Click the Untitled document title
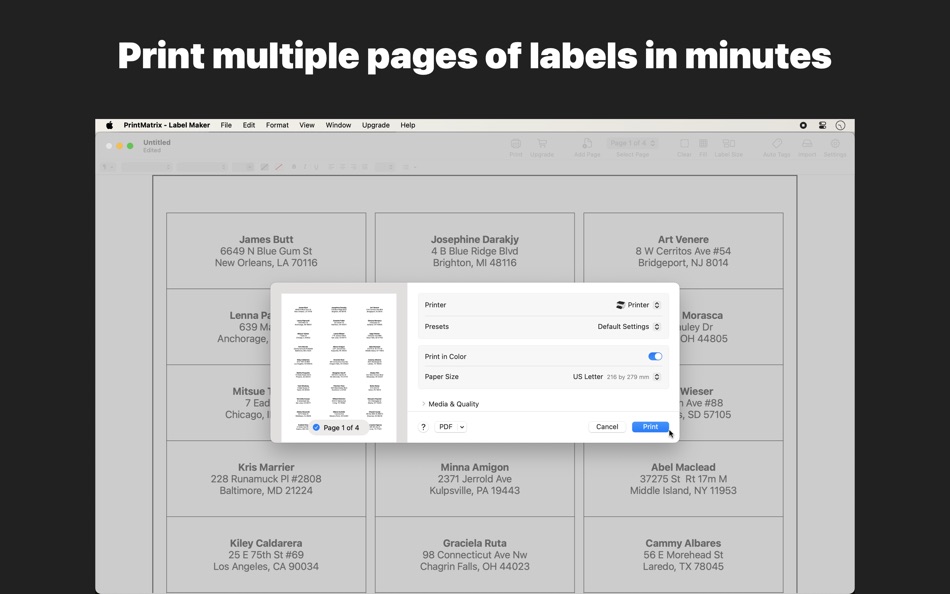Viewport: 950px width, 594px height. (x=157, y=142)
